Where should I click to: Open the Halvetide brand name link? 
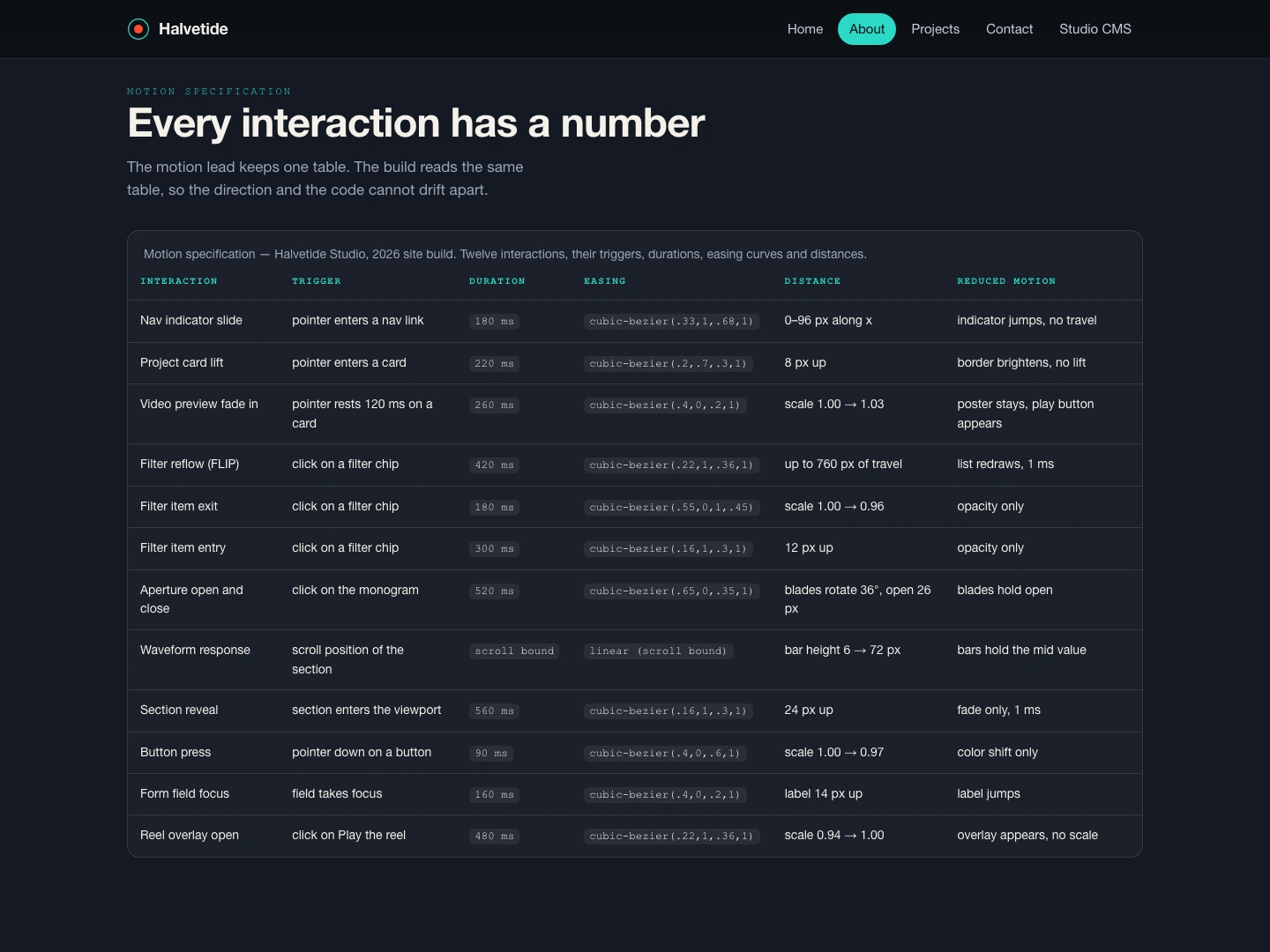click(193, 29)
